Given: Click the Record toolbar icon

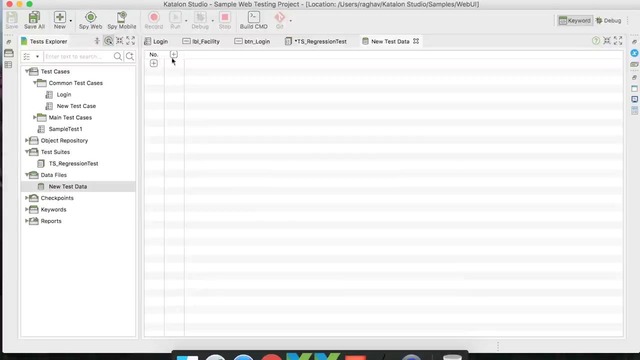Looking at the screenshot, I should pos(153,20).
